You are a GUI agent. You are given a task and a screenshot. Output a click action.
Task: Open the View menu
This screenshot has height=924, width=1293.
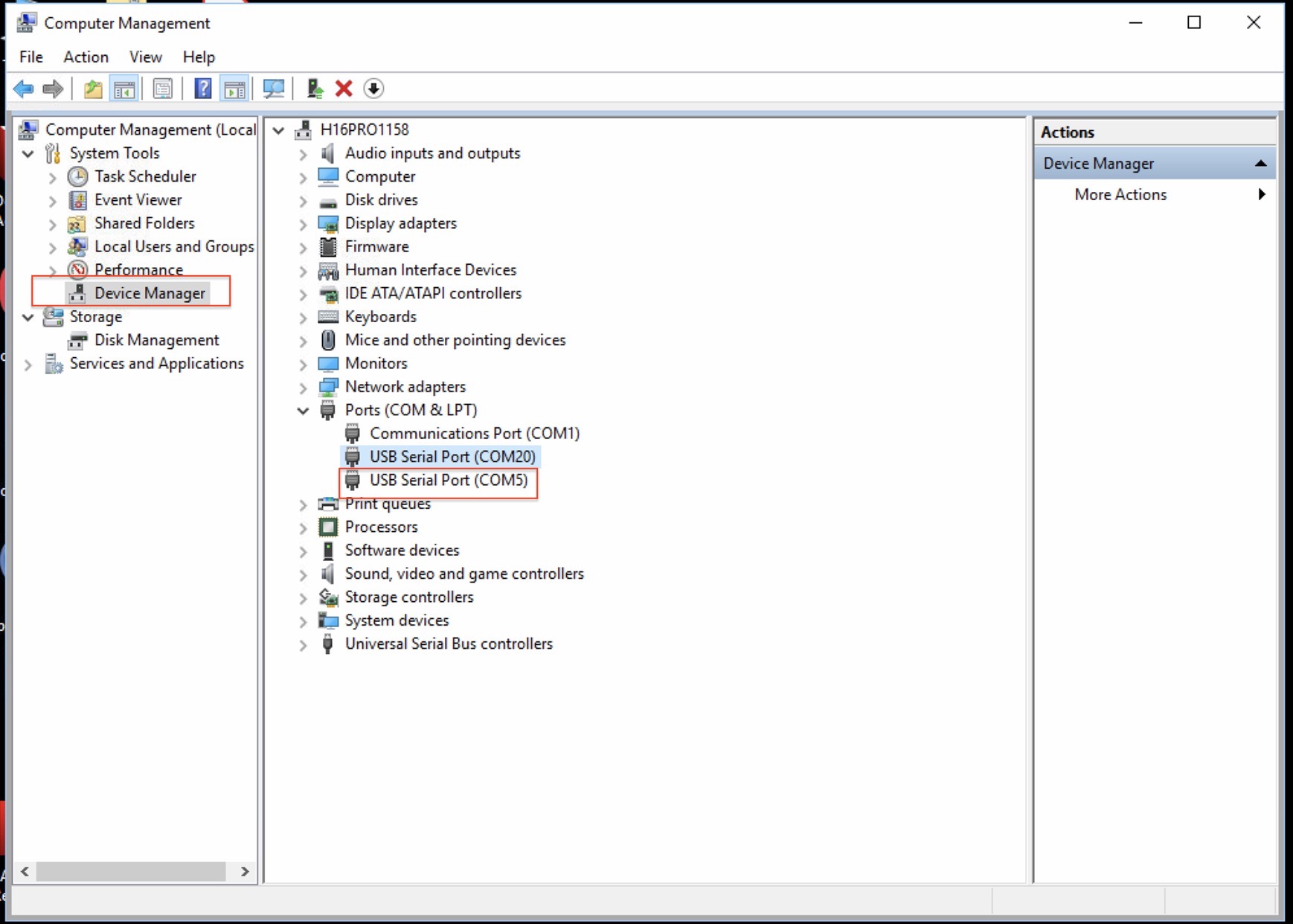coord(146,57)
